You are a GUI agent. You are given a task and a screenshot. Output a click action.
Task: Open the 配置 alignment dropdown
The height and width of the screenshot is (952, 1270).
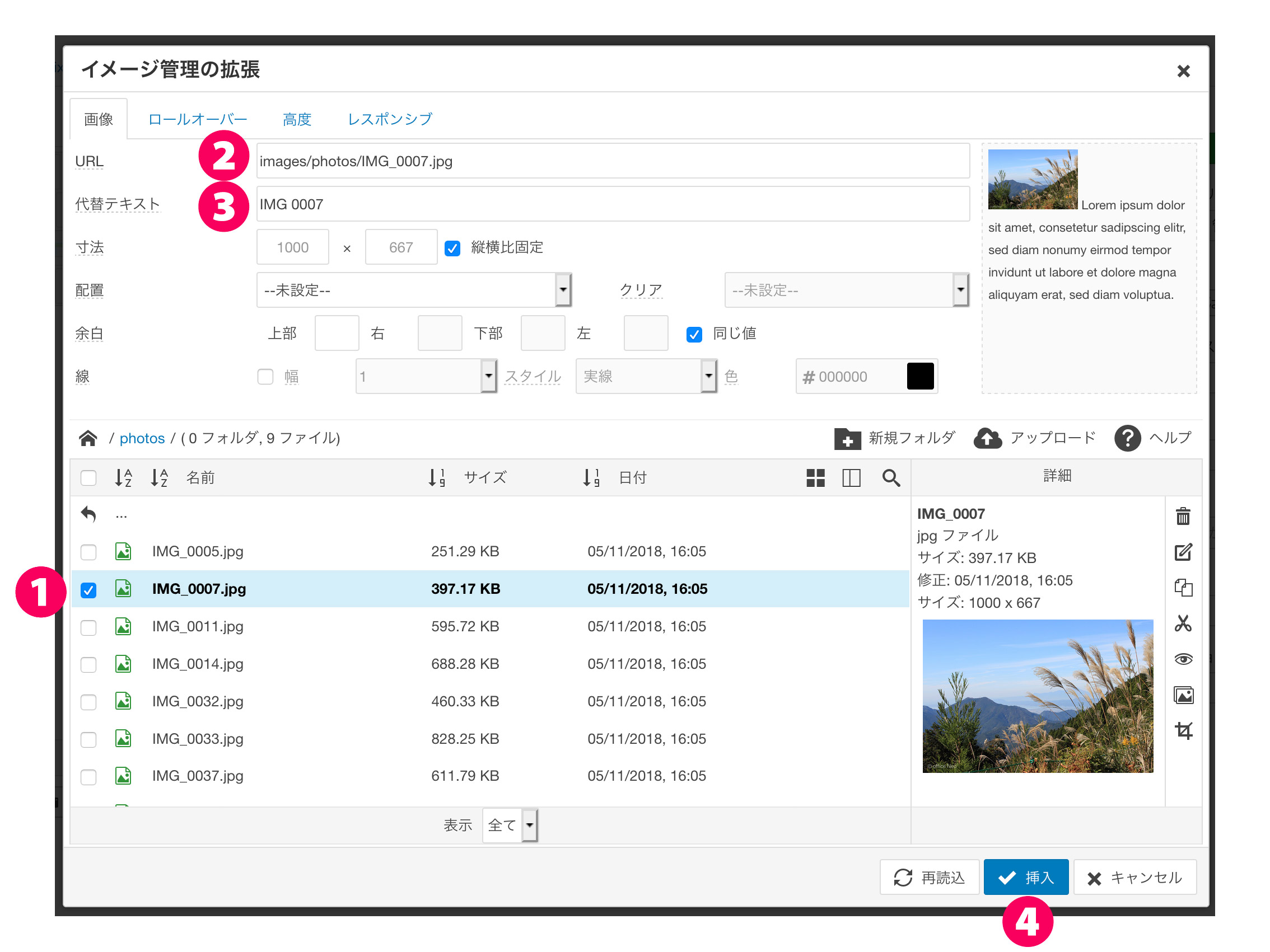pos(413,290)
